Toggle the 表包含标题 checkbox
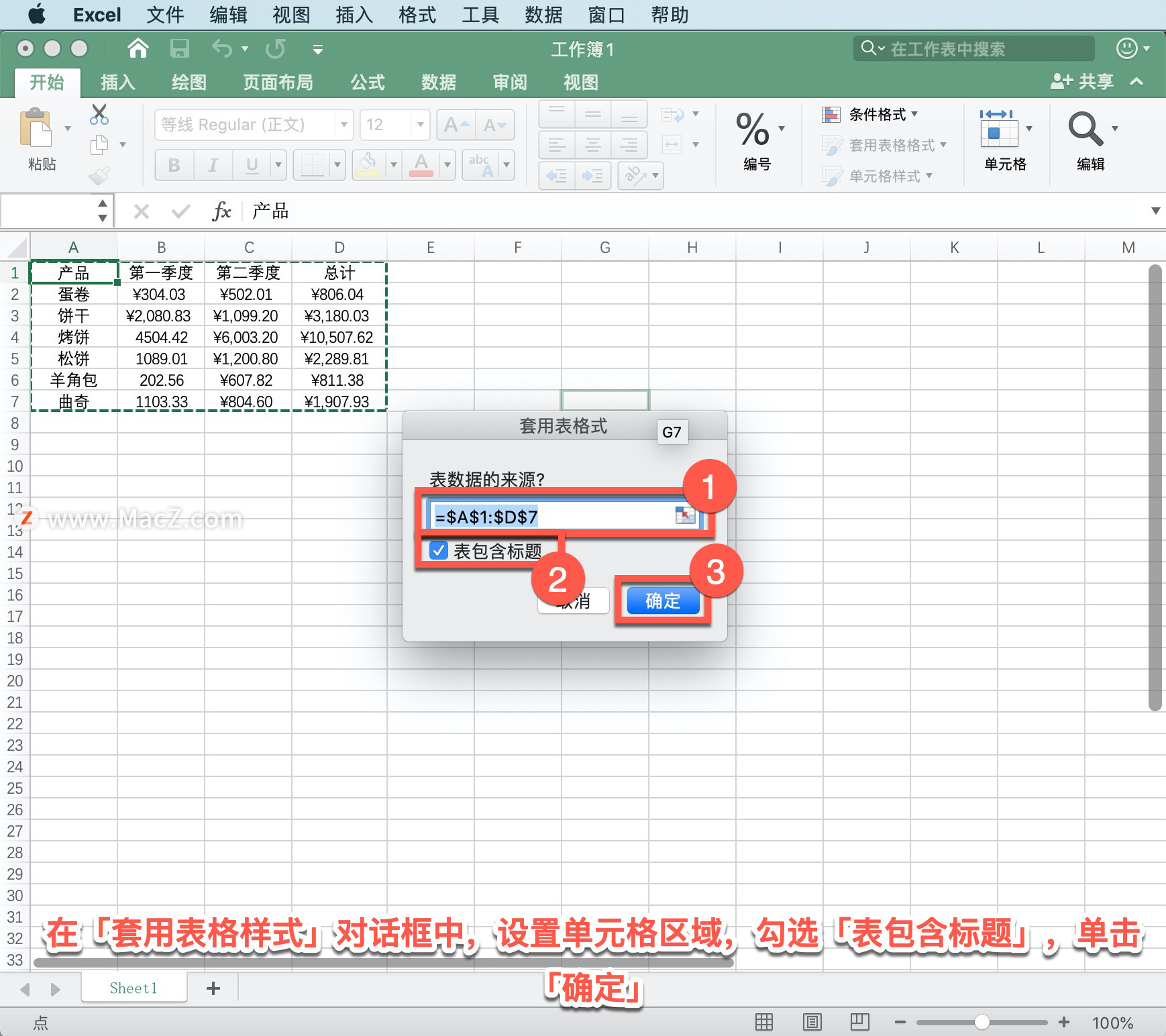Image resolution: width=1166 pixels, height=1036 pixels. 438,551
